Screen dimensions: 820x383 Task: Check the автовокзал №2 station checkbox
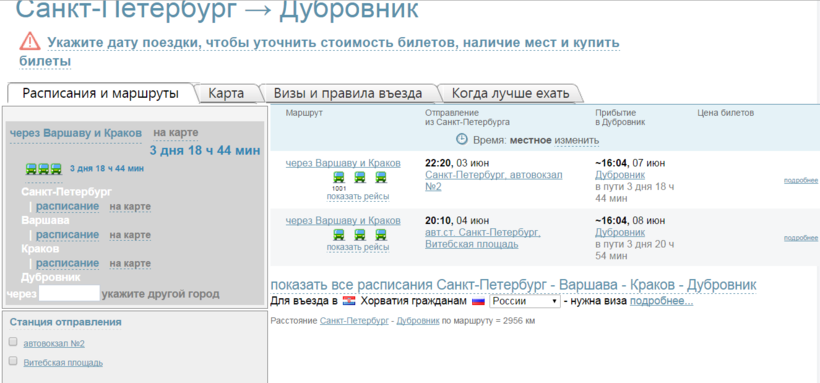(13, 342)
